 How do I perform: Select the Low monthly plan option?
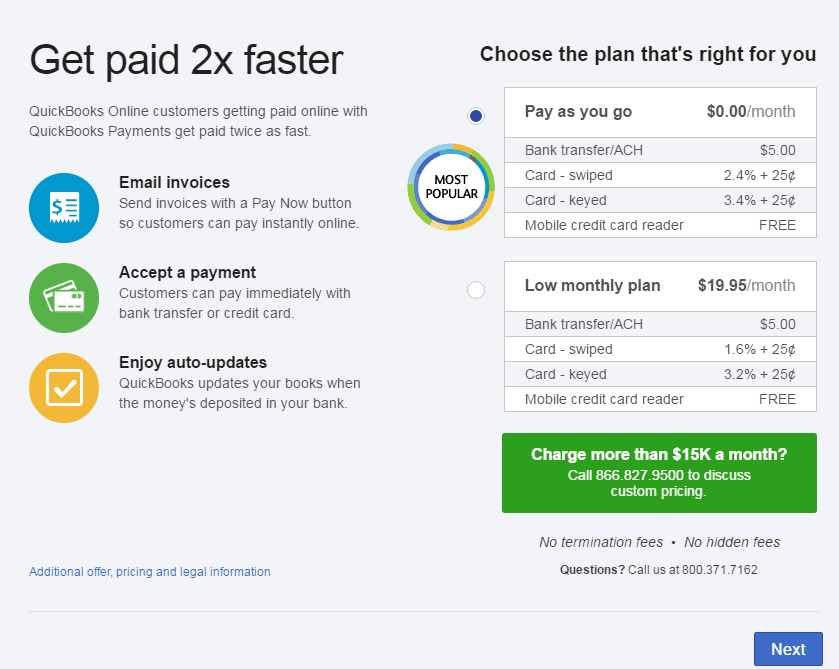click(476, 289)
